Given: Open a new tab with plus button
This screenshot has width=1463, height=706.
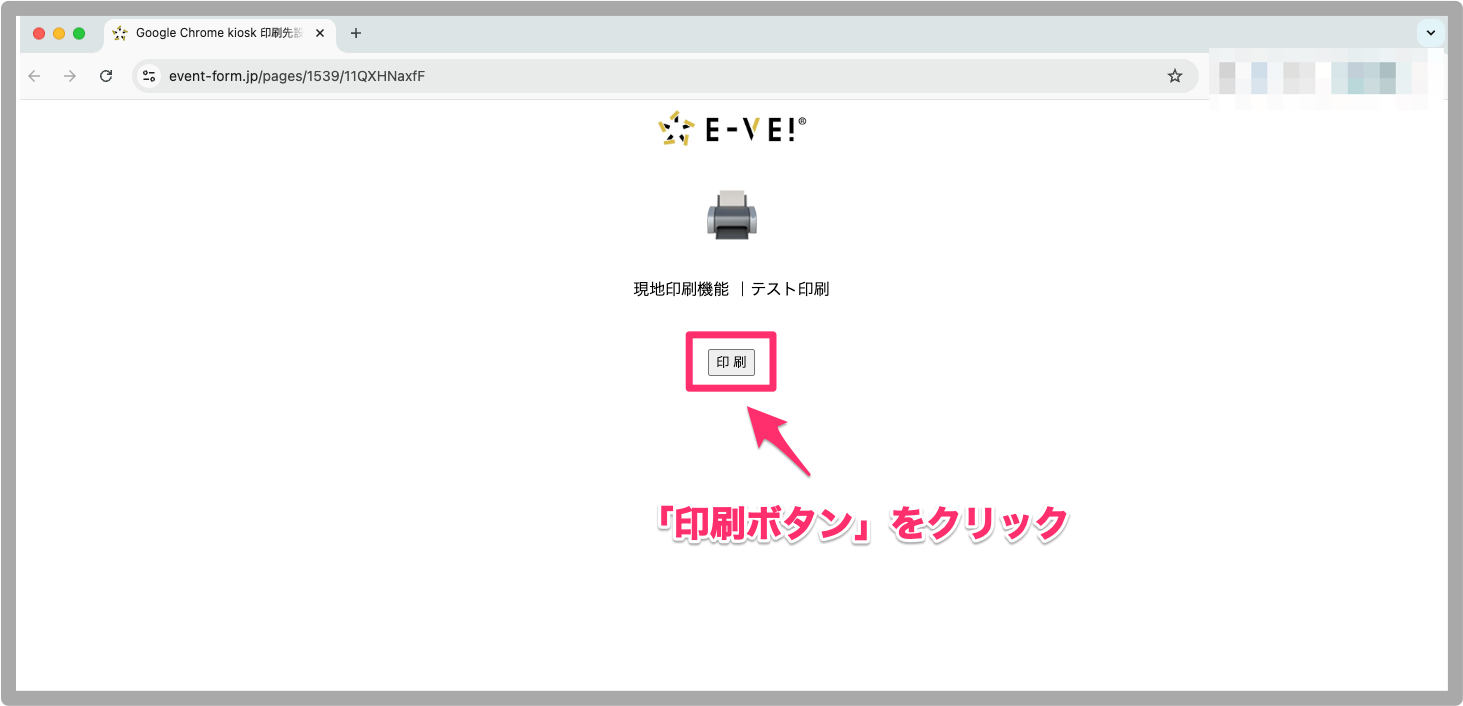Looking at the screenshot, I should pos(356,33).
